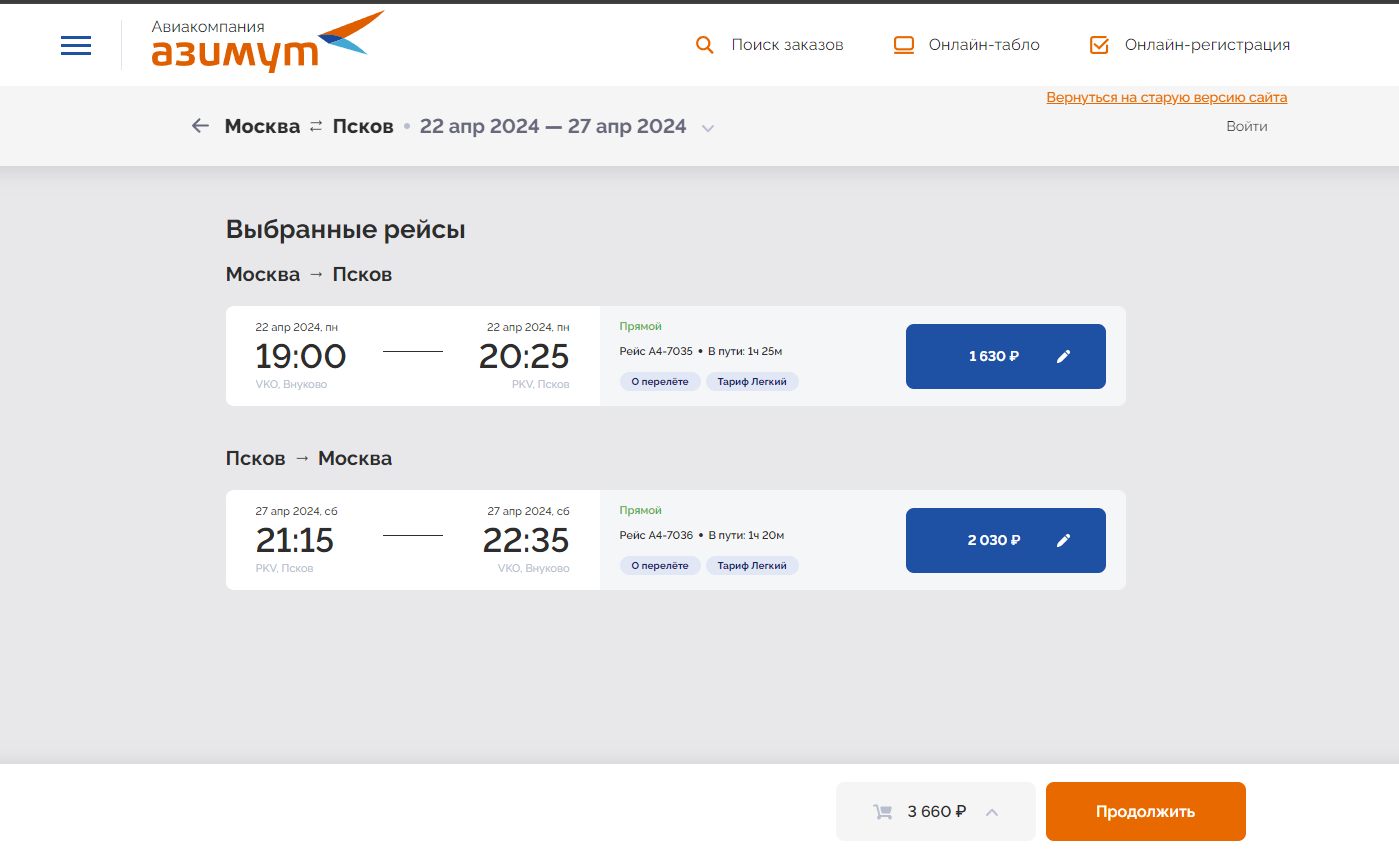Click the online check-in checkbox icon
Viewport: 1399px width, 854px height.
click(1099, 45)
